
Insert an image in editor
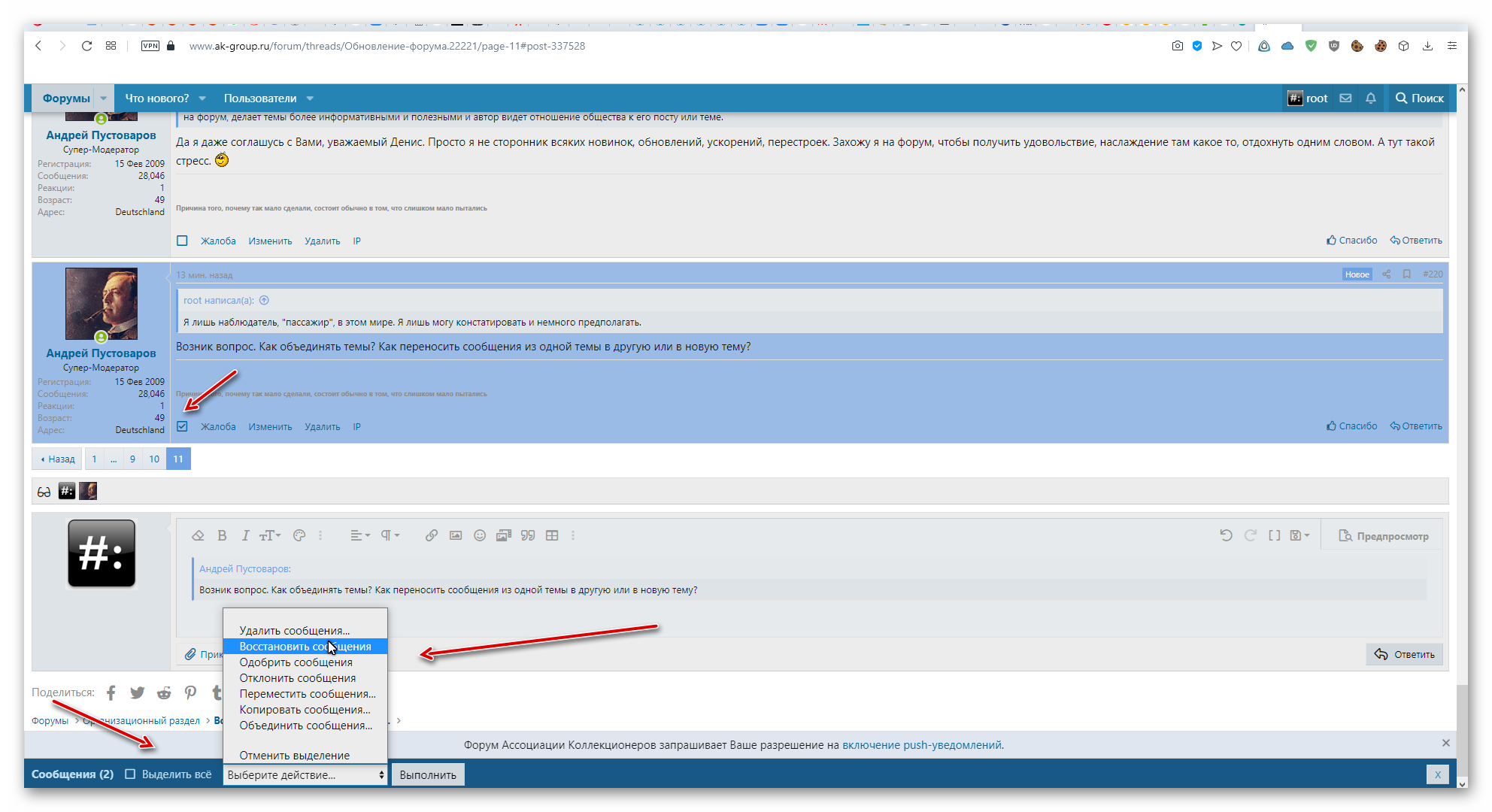pyautogui.click(x=456, y=535)
